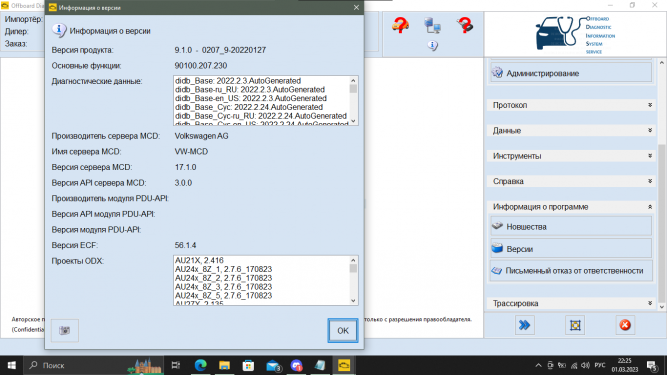The height and width of the screenshot is (375, 667).
Task: Click the red question mark help icon
Action: (x=465, y=25)
